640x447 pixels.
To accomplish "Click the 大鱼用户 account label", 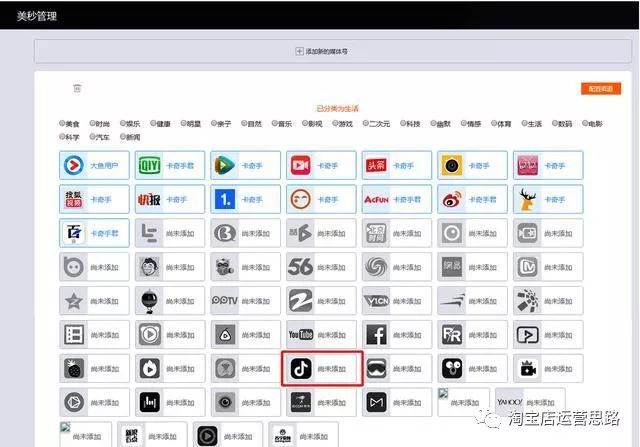I will (x=104, y=166).
